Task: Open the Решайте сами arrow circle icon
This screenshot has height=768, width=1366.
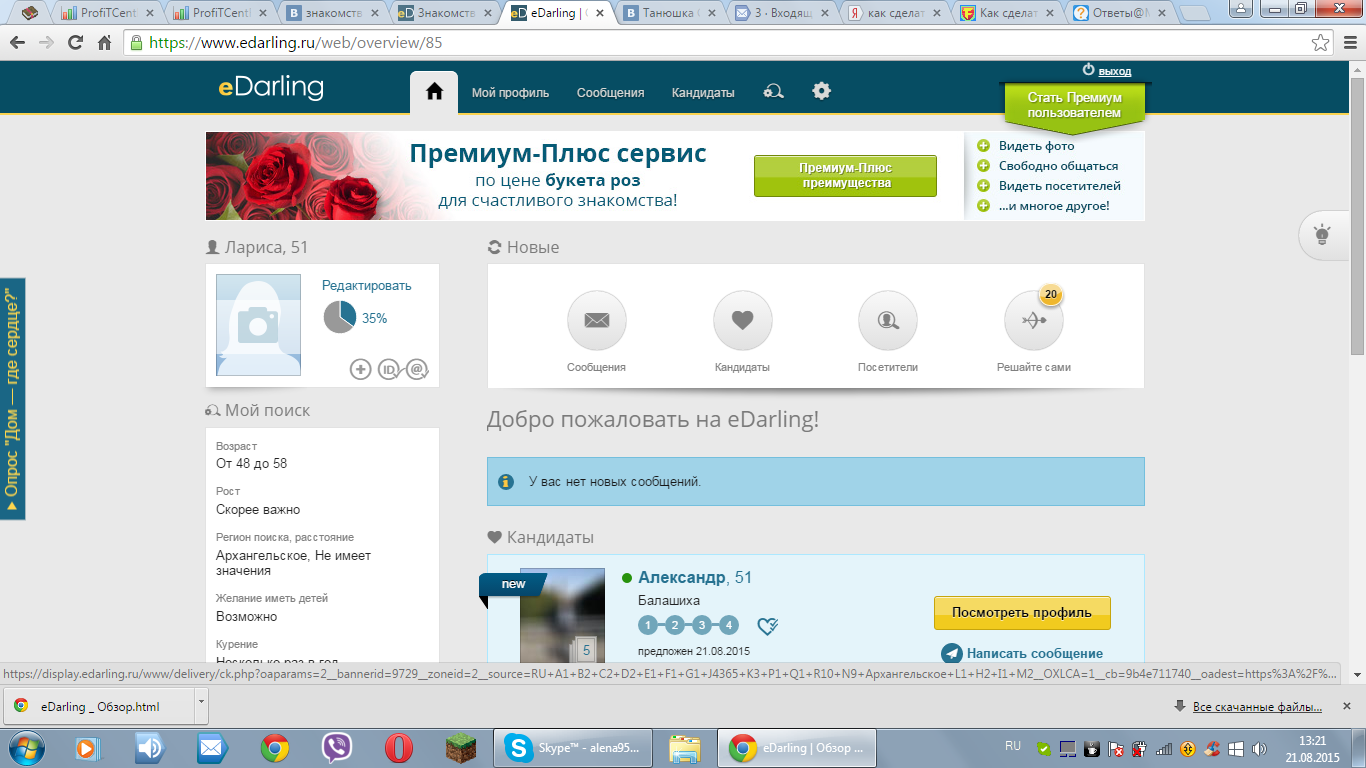Action: click(x=1034, y=321)
